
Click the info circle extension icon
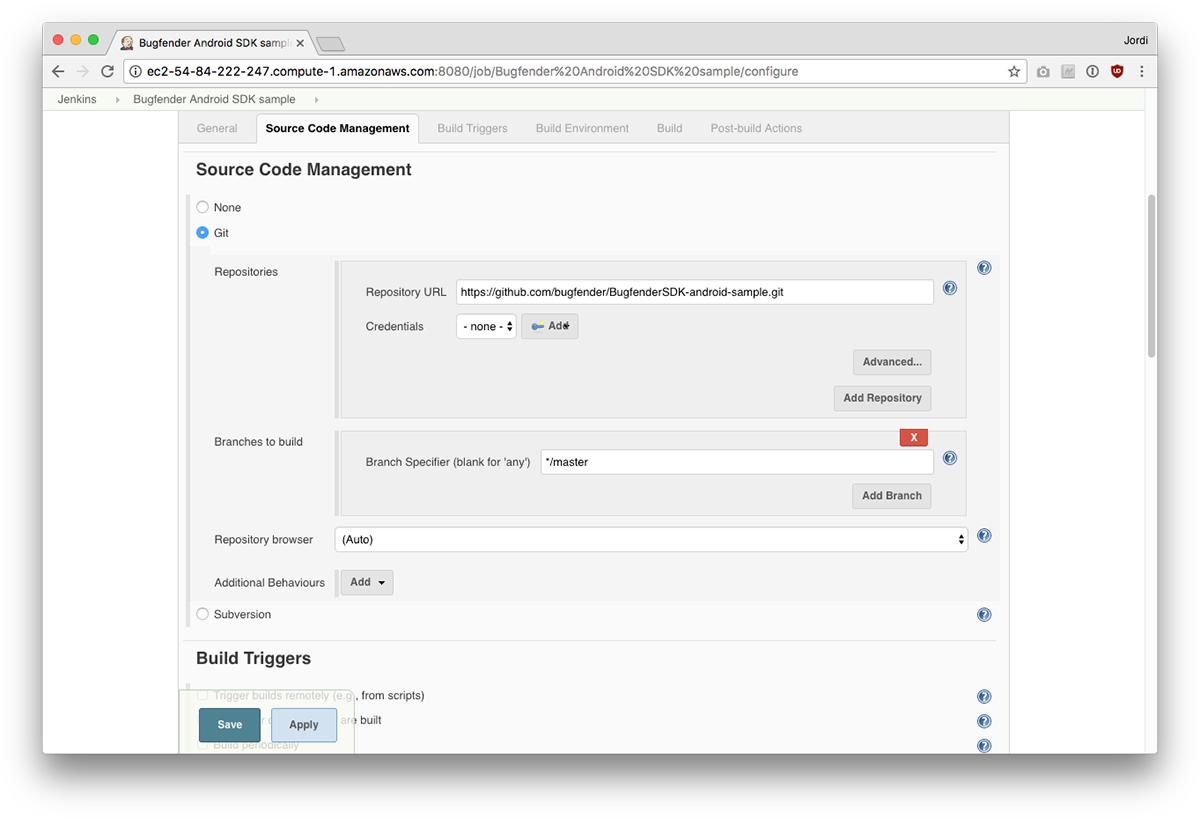(1092, 72)
